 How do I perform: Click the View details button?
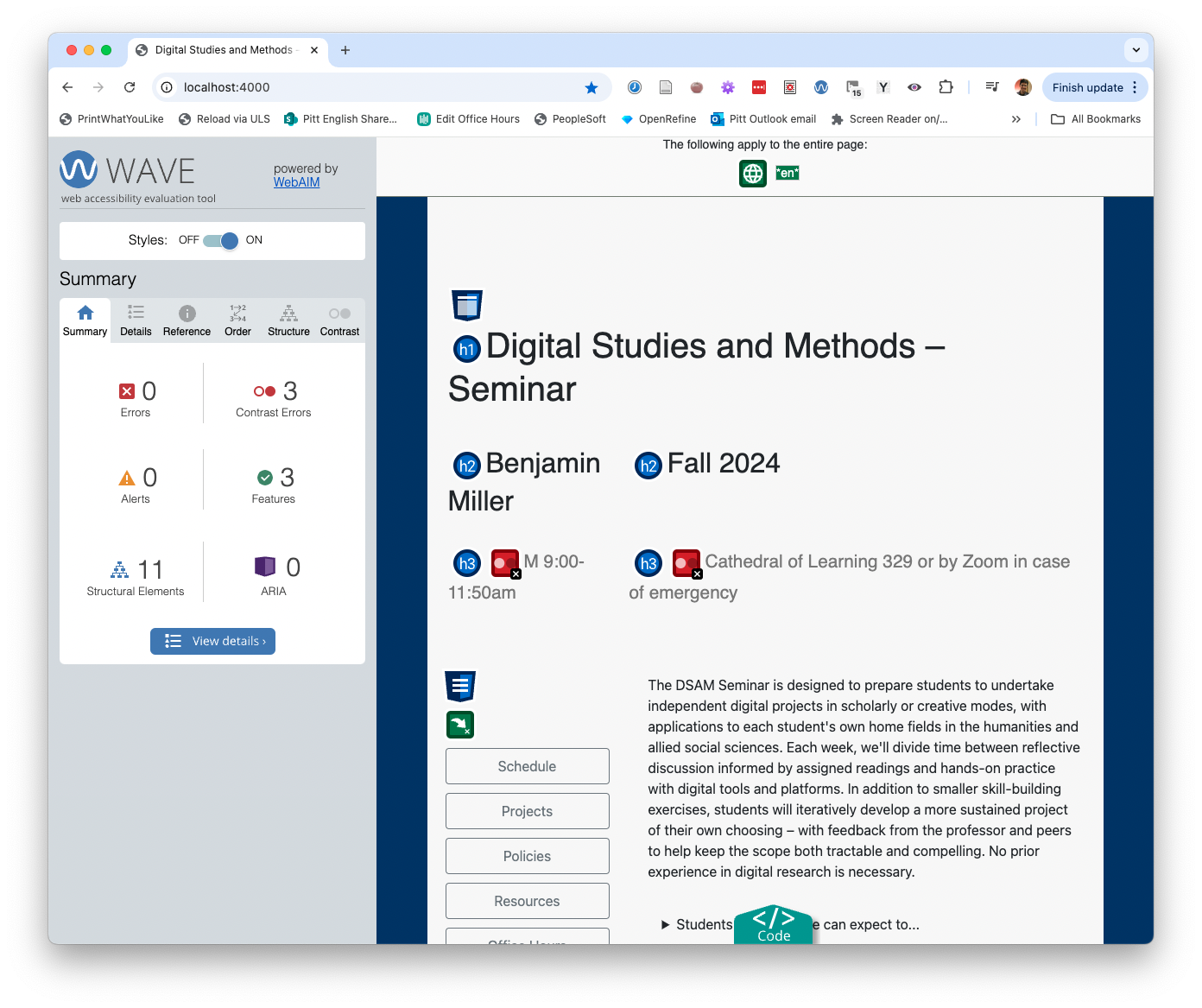[x=212, y=641]
